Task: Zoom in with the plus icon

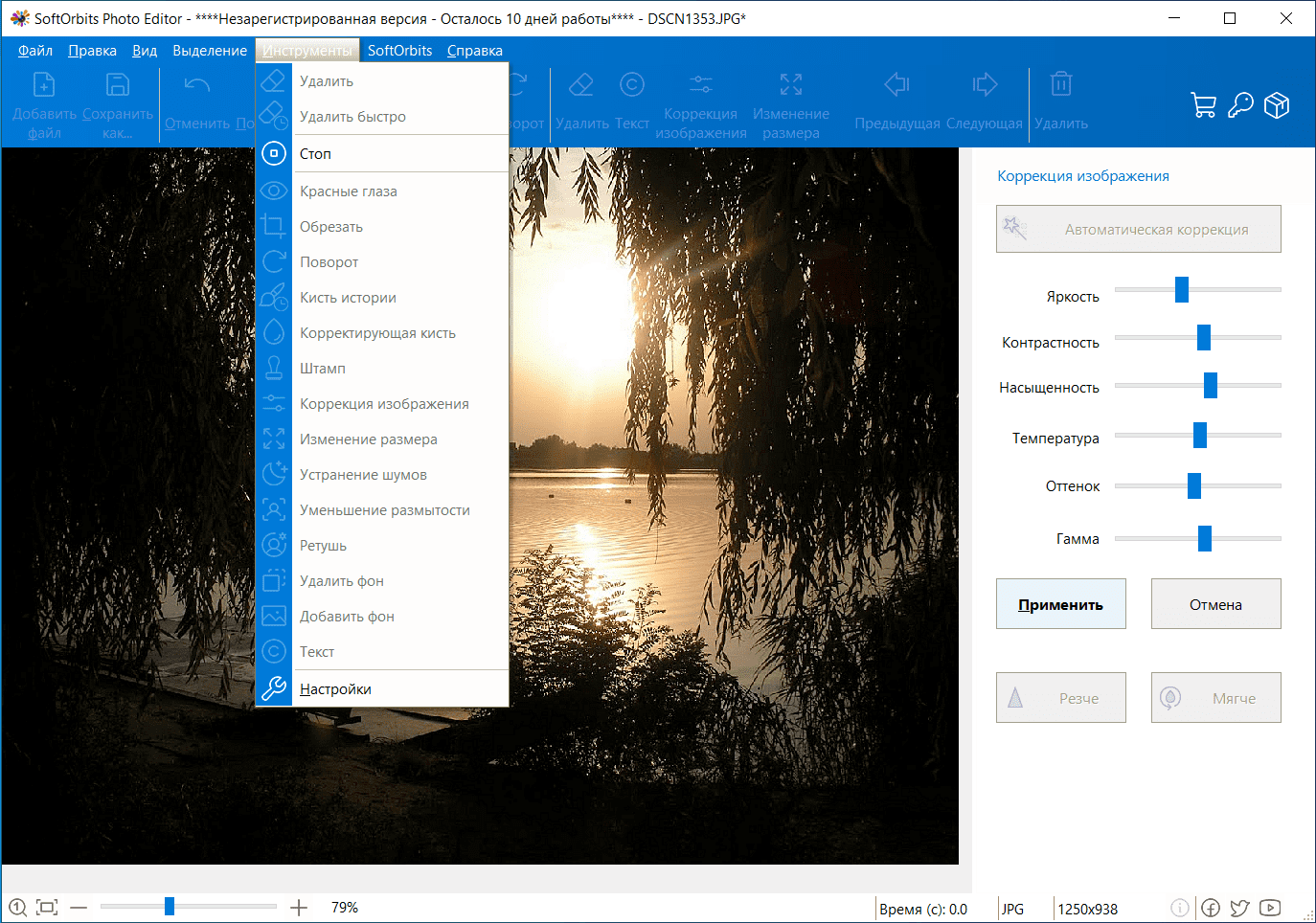Action: point(299,907)
